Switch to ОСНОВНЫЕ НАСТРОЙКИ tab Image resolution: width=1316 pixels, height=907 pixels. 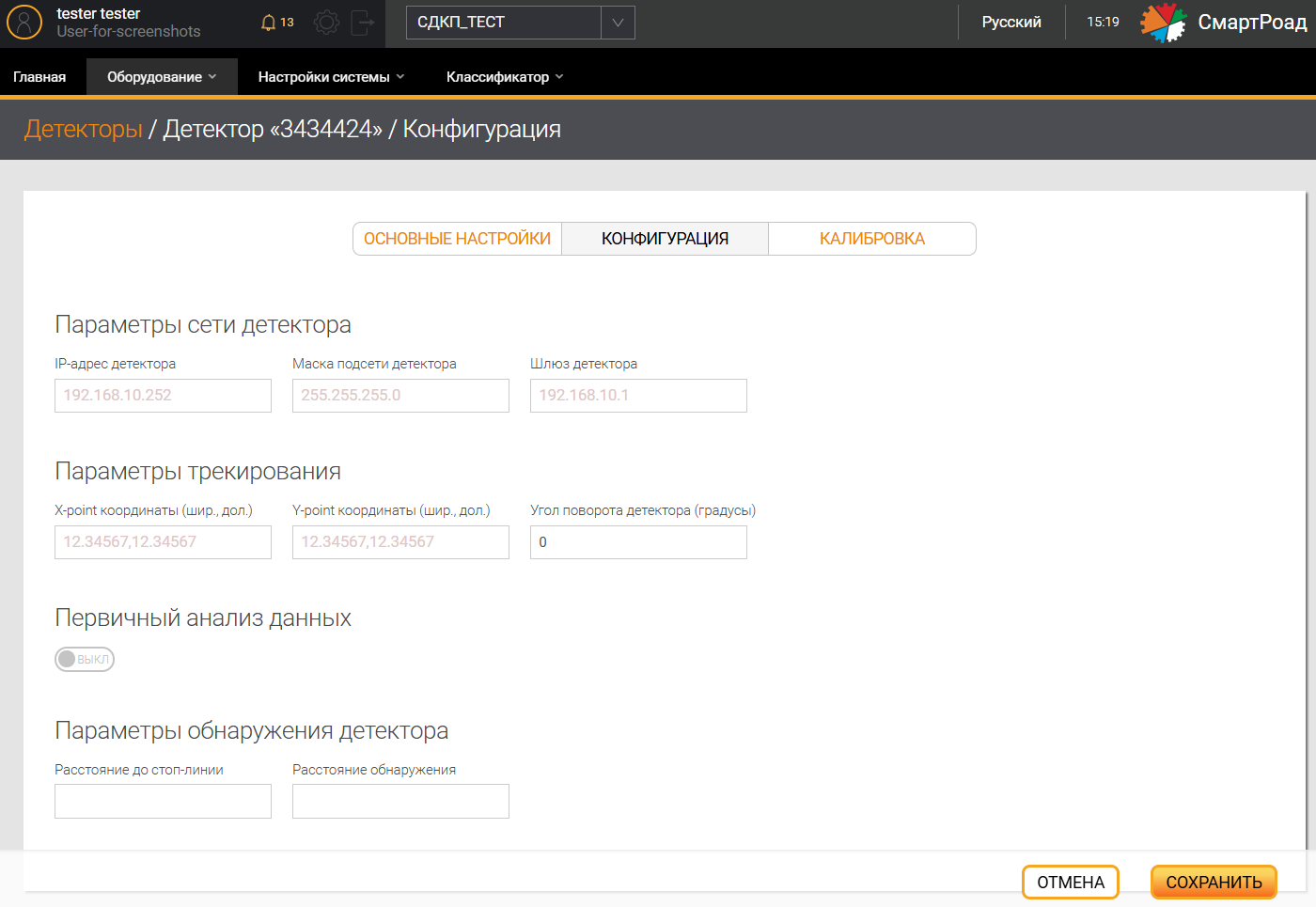tap(458, 239)
